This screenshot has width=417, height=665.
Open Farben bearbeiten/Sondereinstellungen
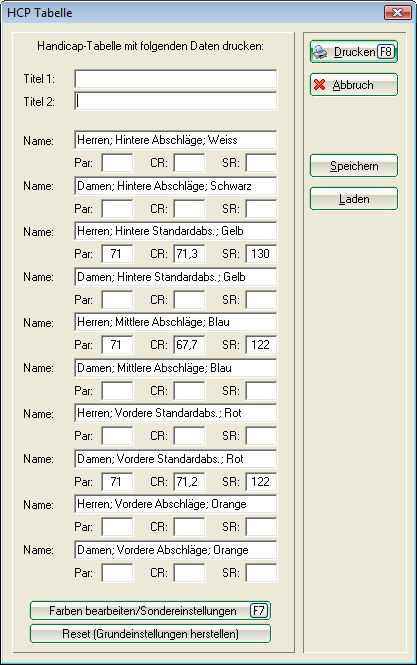[x=150, y=611]
